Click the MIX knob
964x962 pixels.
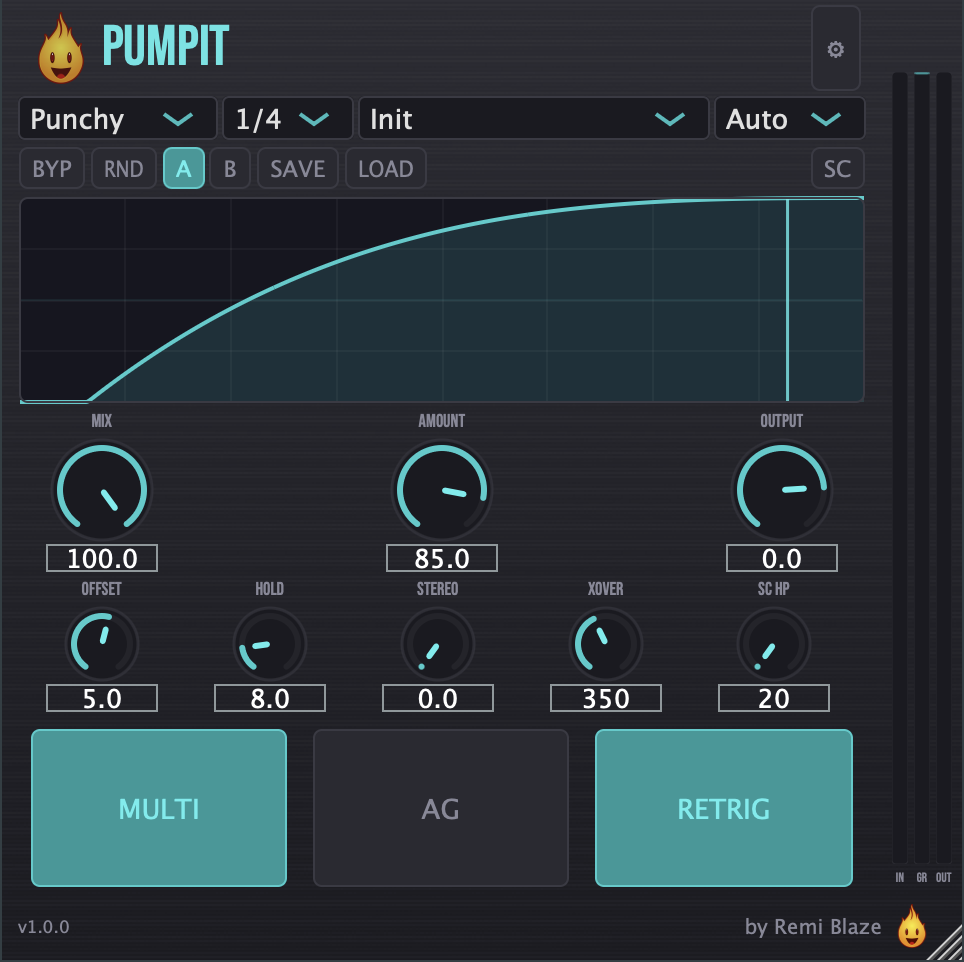tap(102, 490)
